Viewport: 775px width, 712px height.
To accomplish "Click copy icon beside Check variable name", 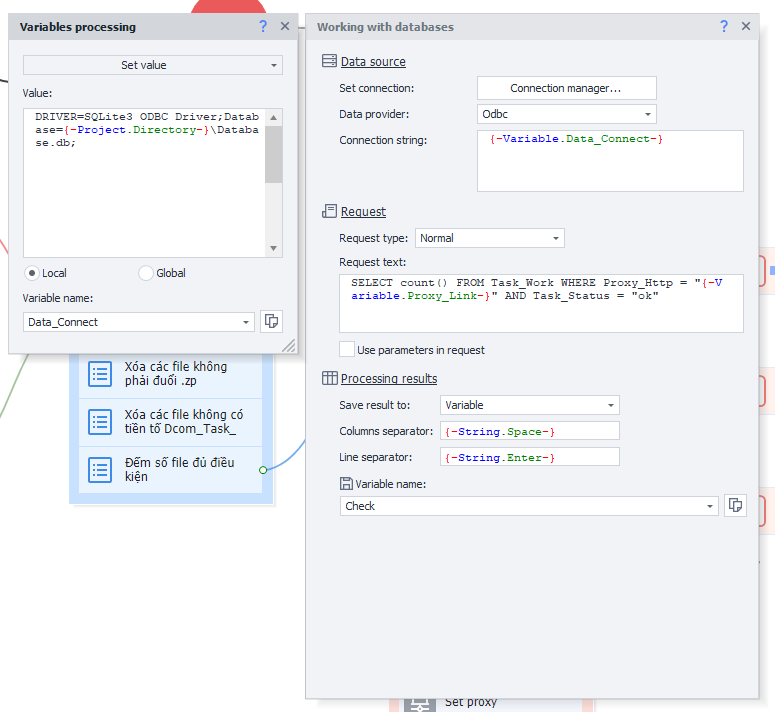I will click(x=735, y=505).
